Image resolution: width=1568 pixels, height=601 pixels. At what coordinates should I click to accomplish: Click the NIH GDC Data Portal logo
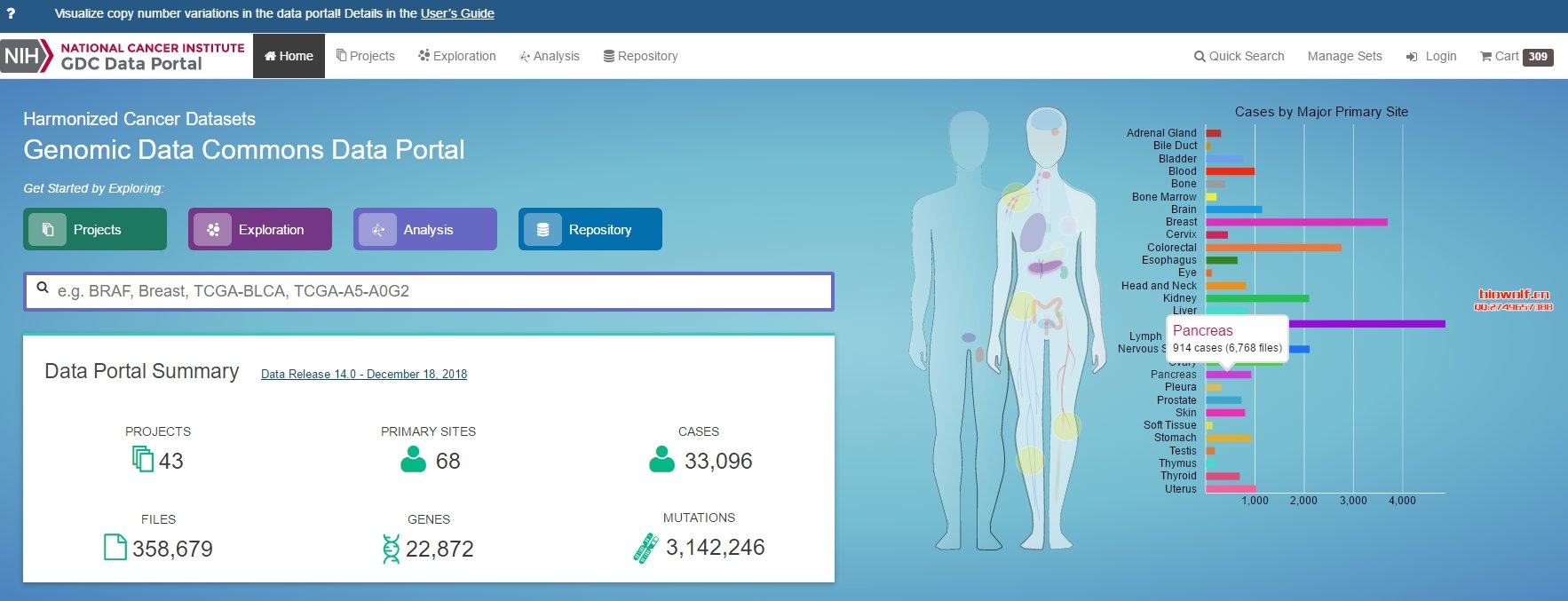pyautogui.click(x=123, y=56)
